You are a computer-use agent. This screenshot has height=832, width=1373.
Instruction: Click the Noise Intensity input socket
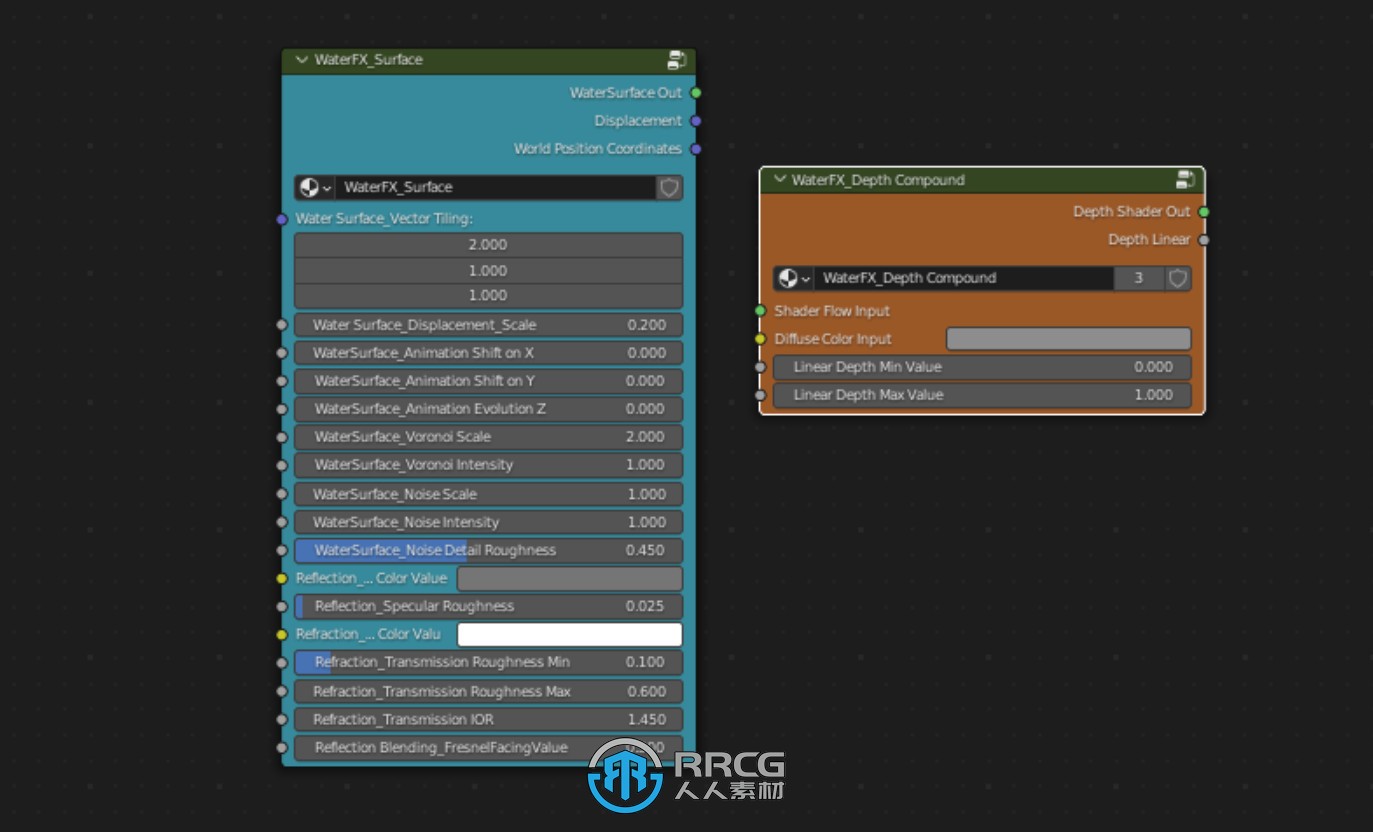click(282, 522)
